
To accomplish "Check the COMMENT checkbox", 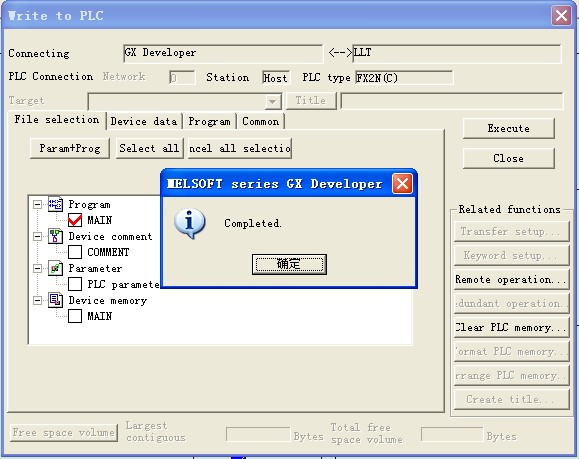I will pos(75,252).
